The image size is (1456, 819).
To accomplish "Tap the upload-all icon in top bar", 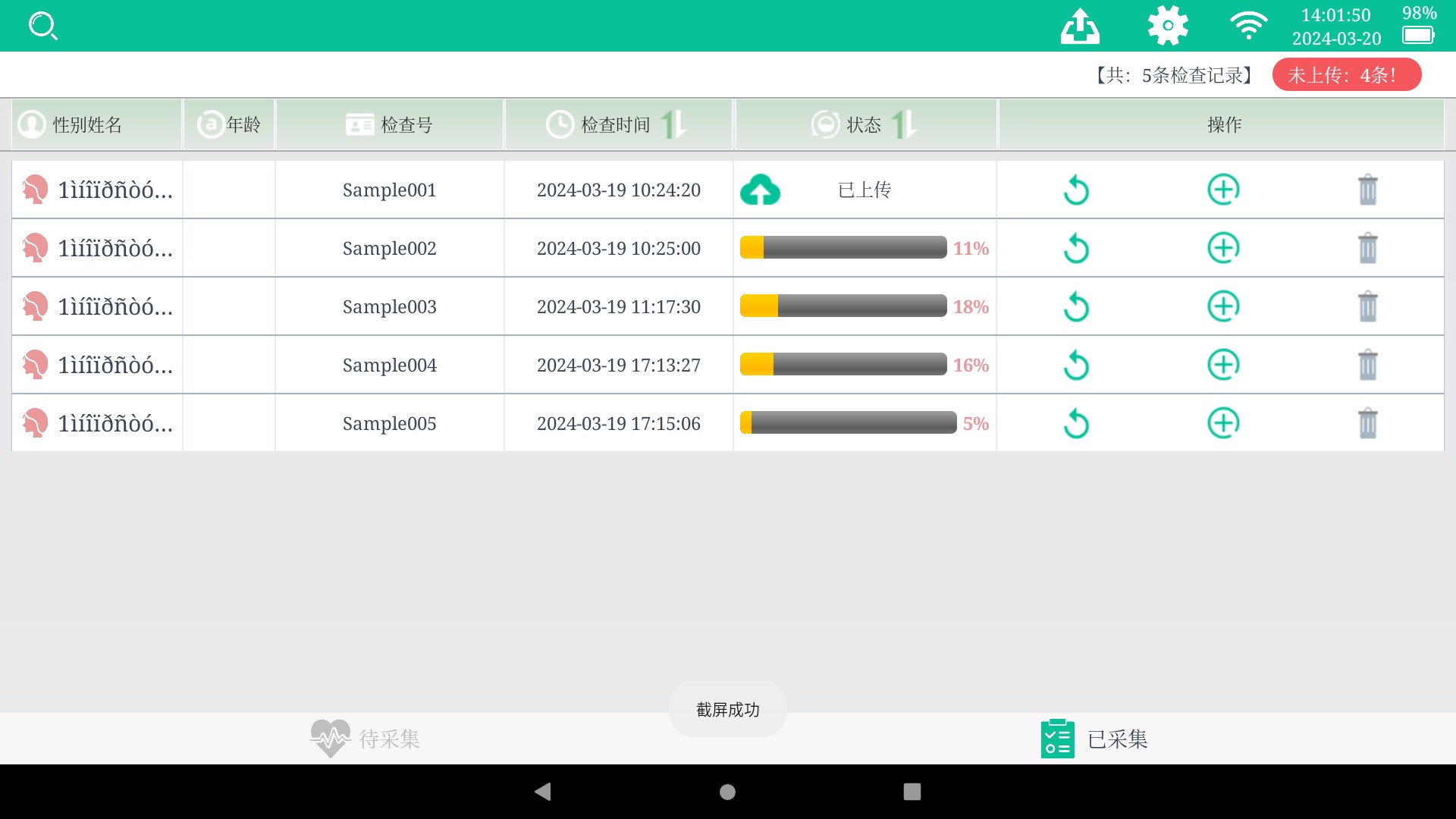I will tap(1079, 26).
